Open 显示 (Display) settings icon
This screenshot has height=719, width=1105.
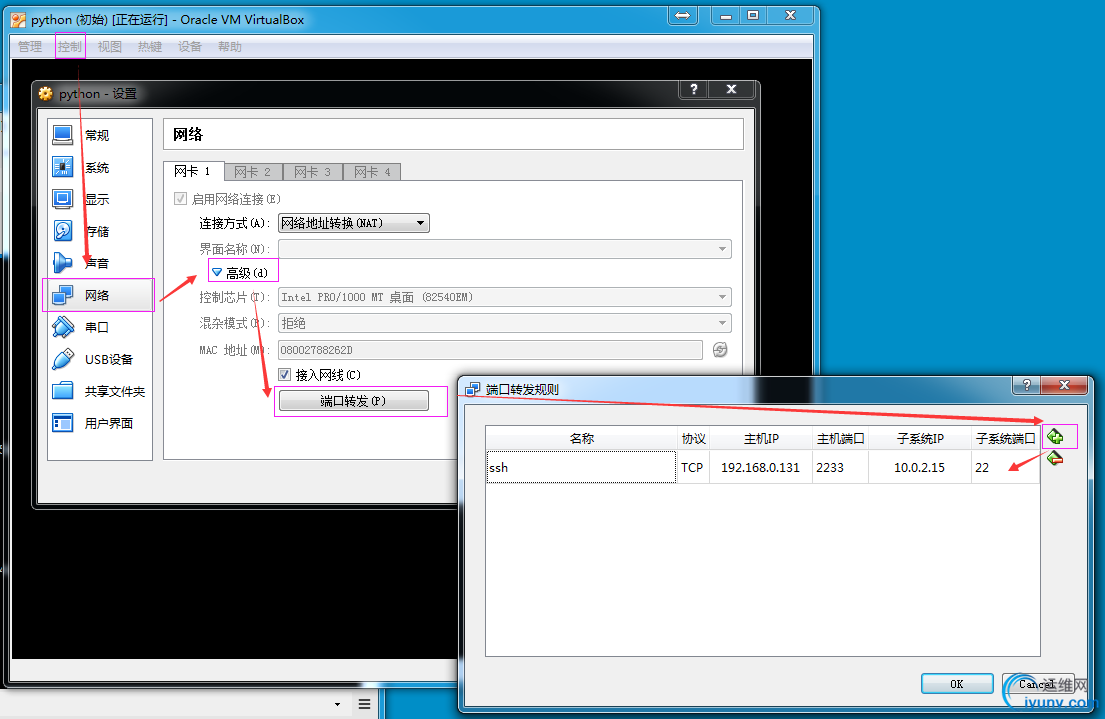(63, 199)
